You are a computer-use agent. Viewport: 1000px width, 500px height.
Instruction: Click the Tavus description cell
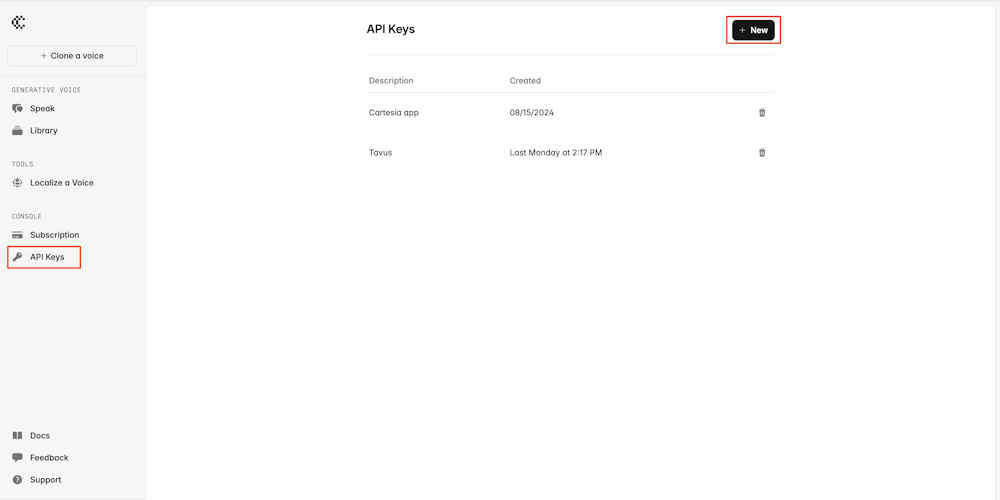(380, 152)
